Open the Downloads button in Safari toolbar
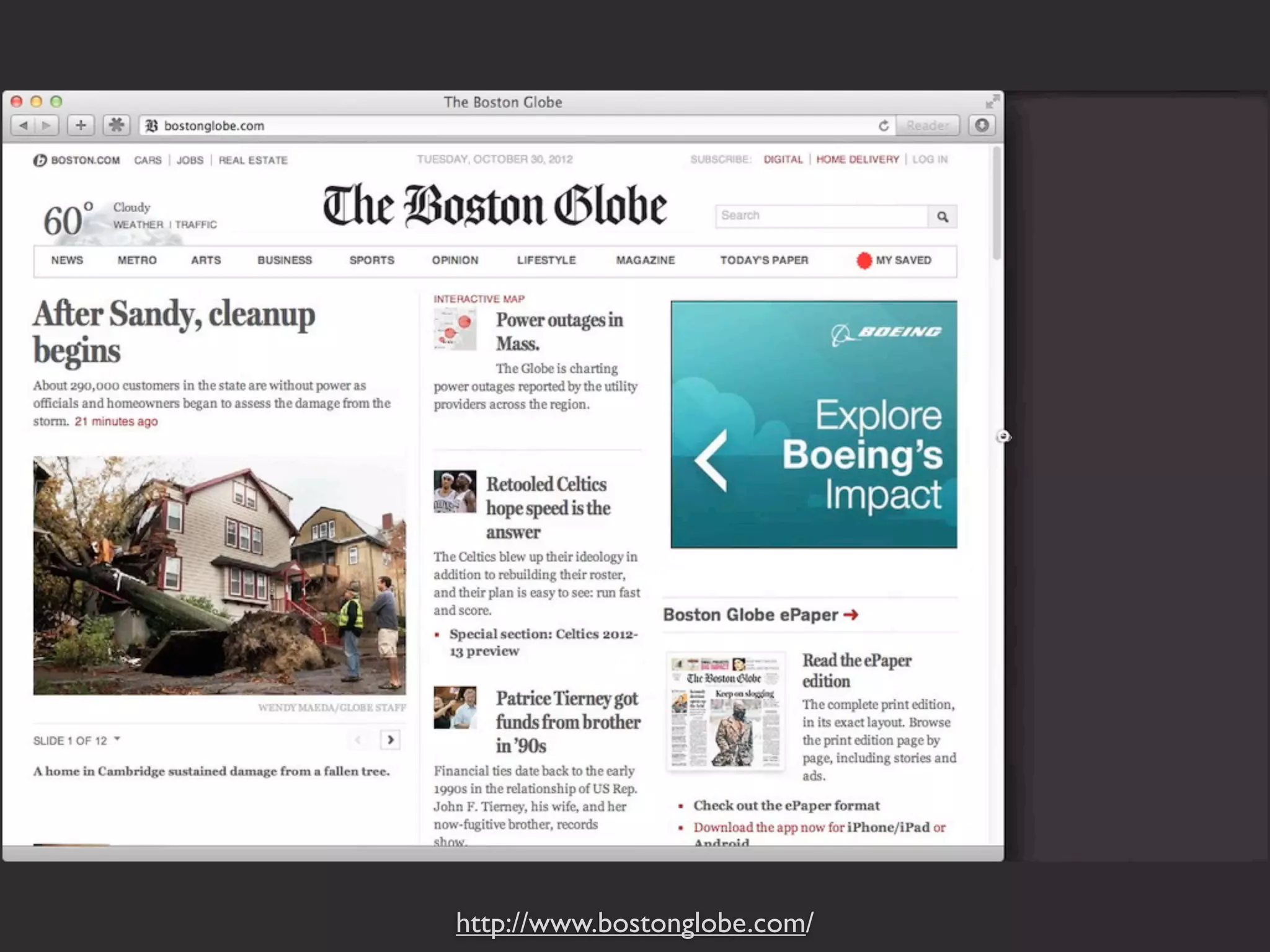The width and height of the screenshot is (1270, 952). pos(982,126)
